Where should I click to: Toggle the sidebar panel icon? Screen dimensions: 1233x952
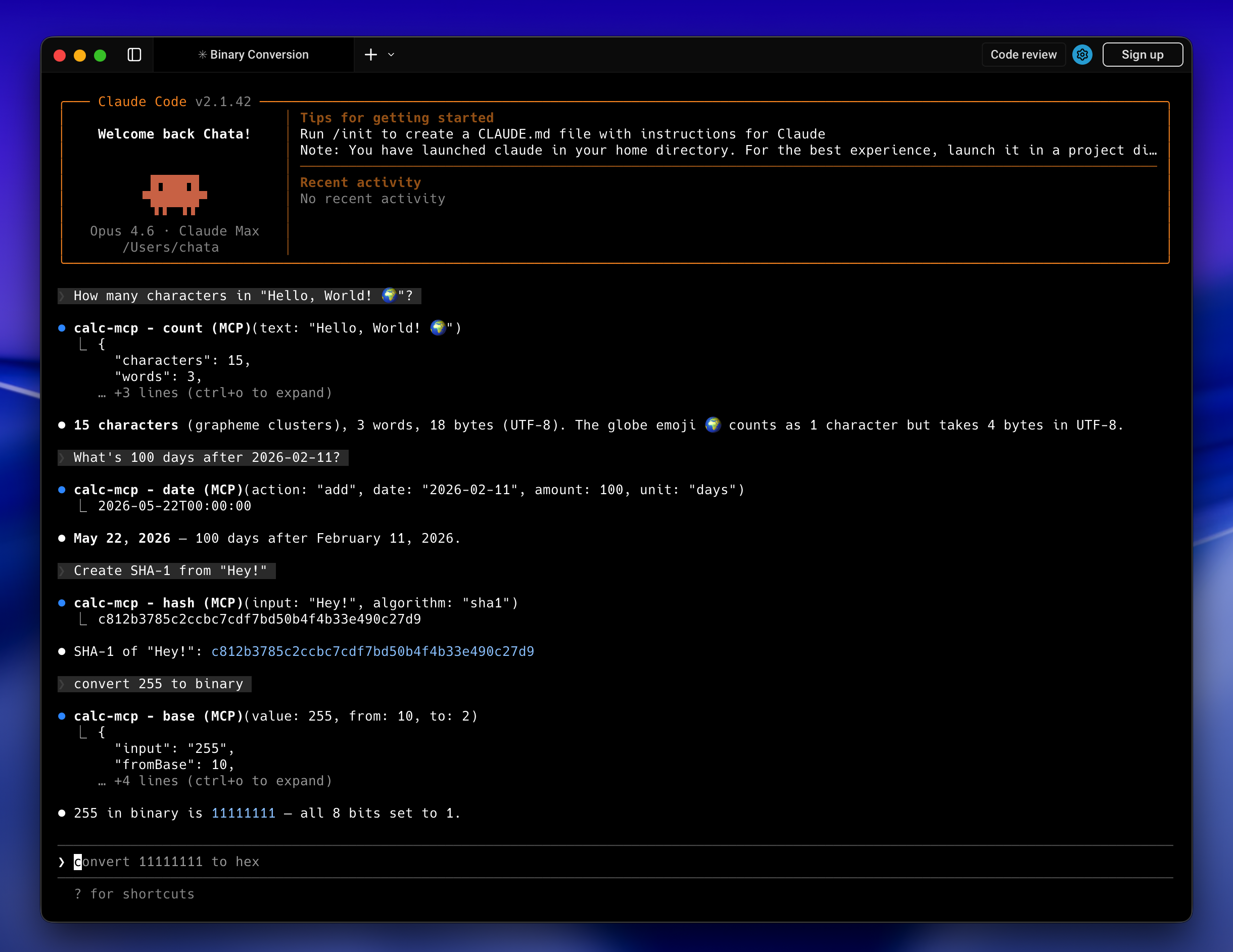(134, 55)
